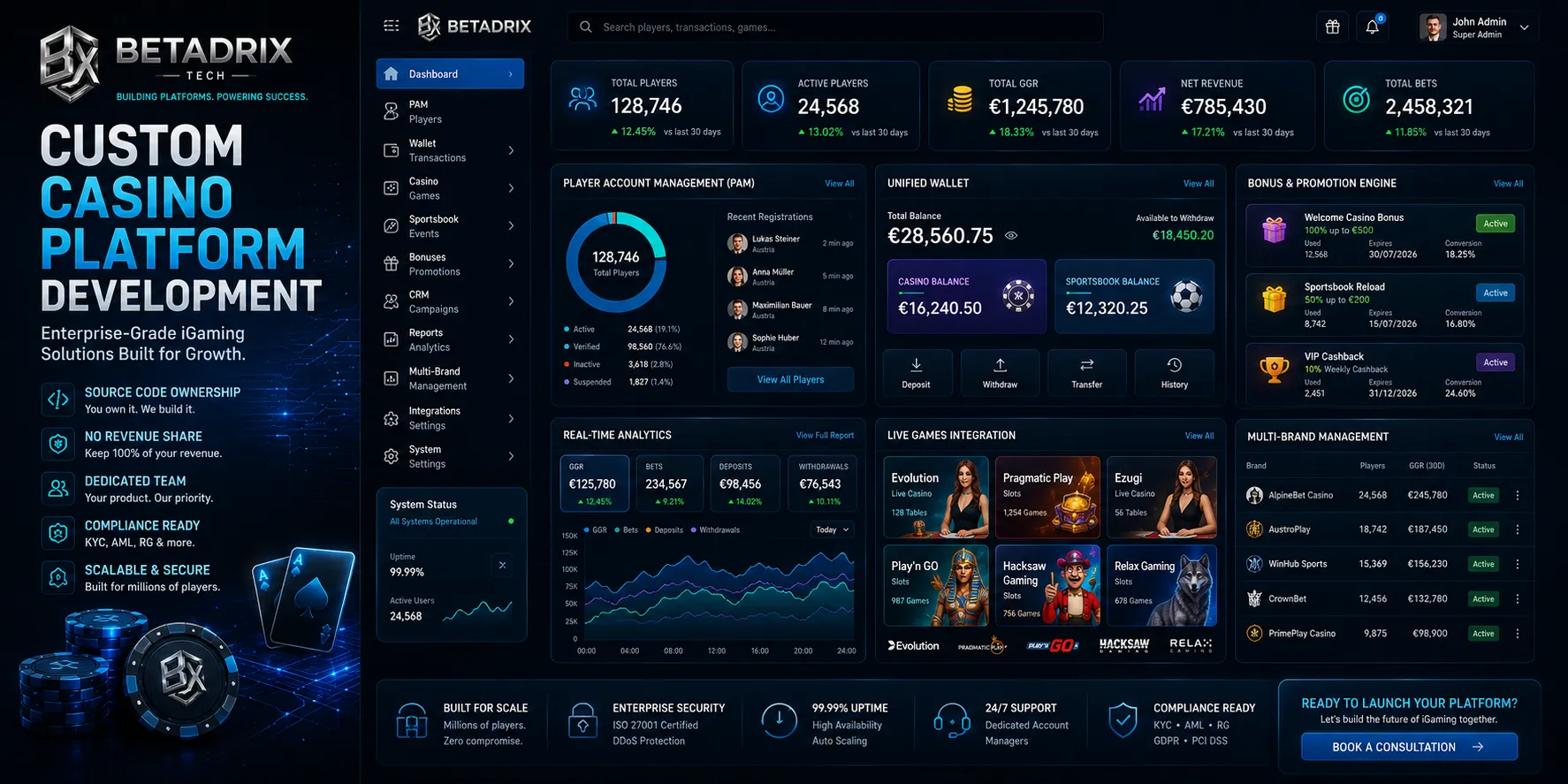The height and width of the screenshot is (784, 1568).
Task: Click Active status badge for VIP Cashback
Action: (x=1496, y=362)
